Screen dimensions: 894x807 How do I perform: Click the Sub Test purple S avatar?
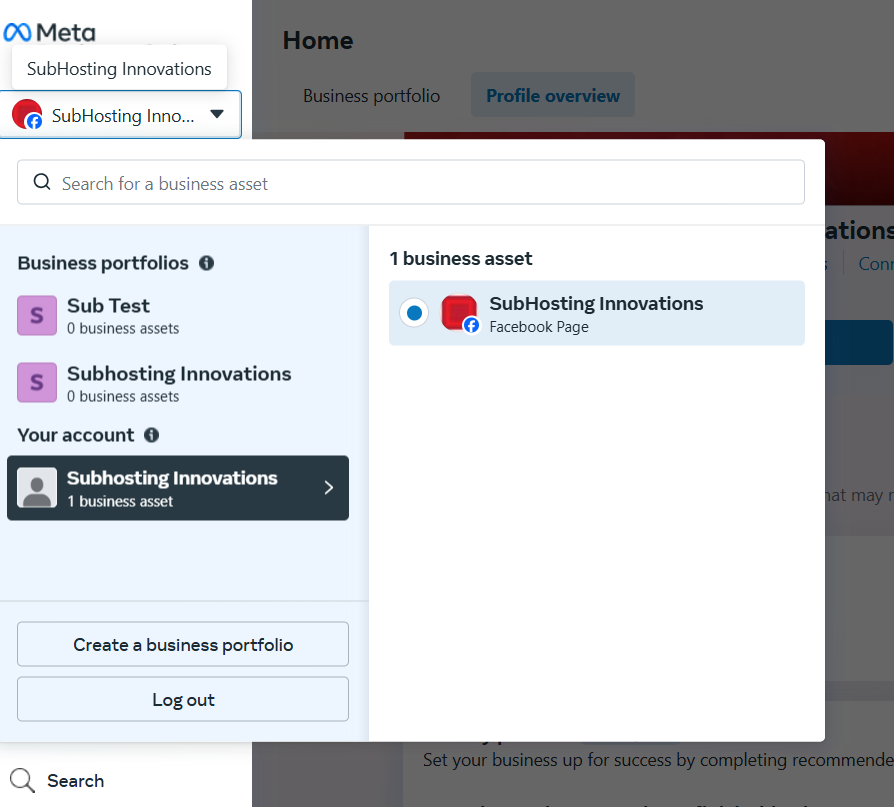click(x=37, y=315)
